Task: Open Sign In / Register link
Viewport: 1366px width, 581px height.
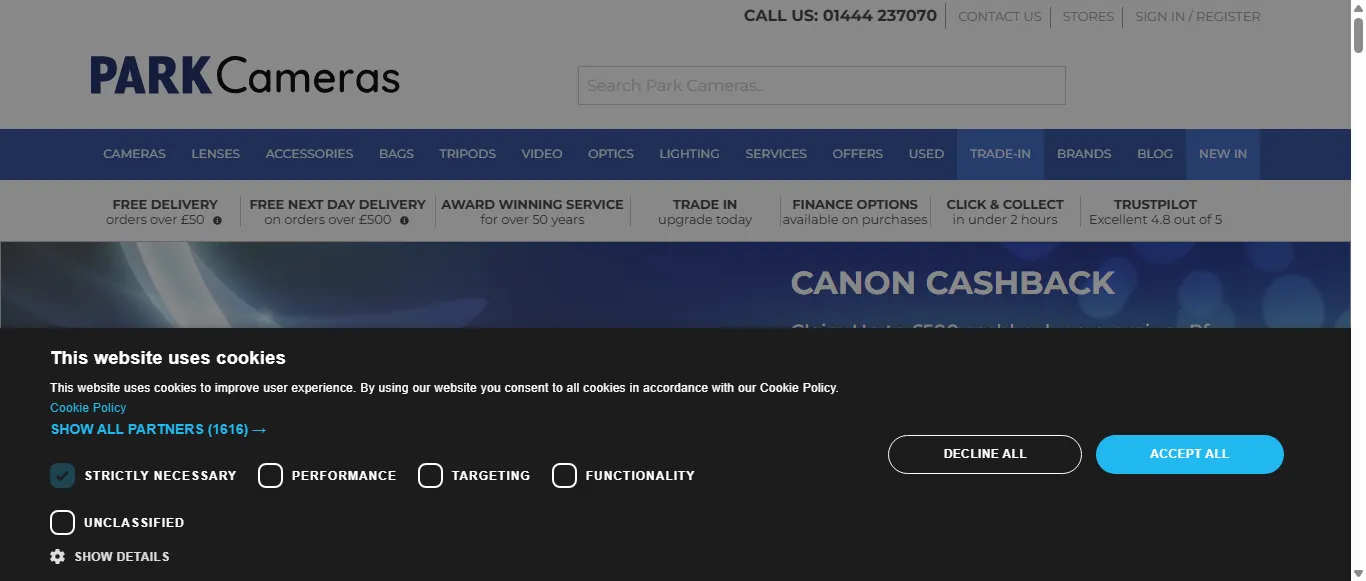Action: click(1197, 17)
